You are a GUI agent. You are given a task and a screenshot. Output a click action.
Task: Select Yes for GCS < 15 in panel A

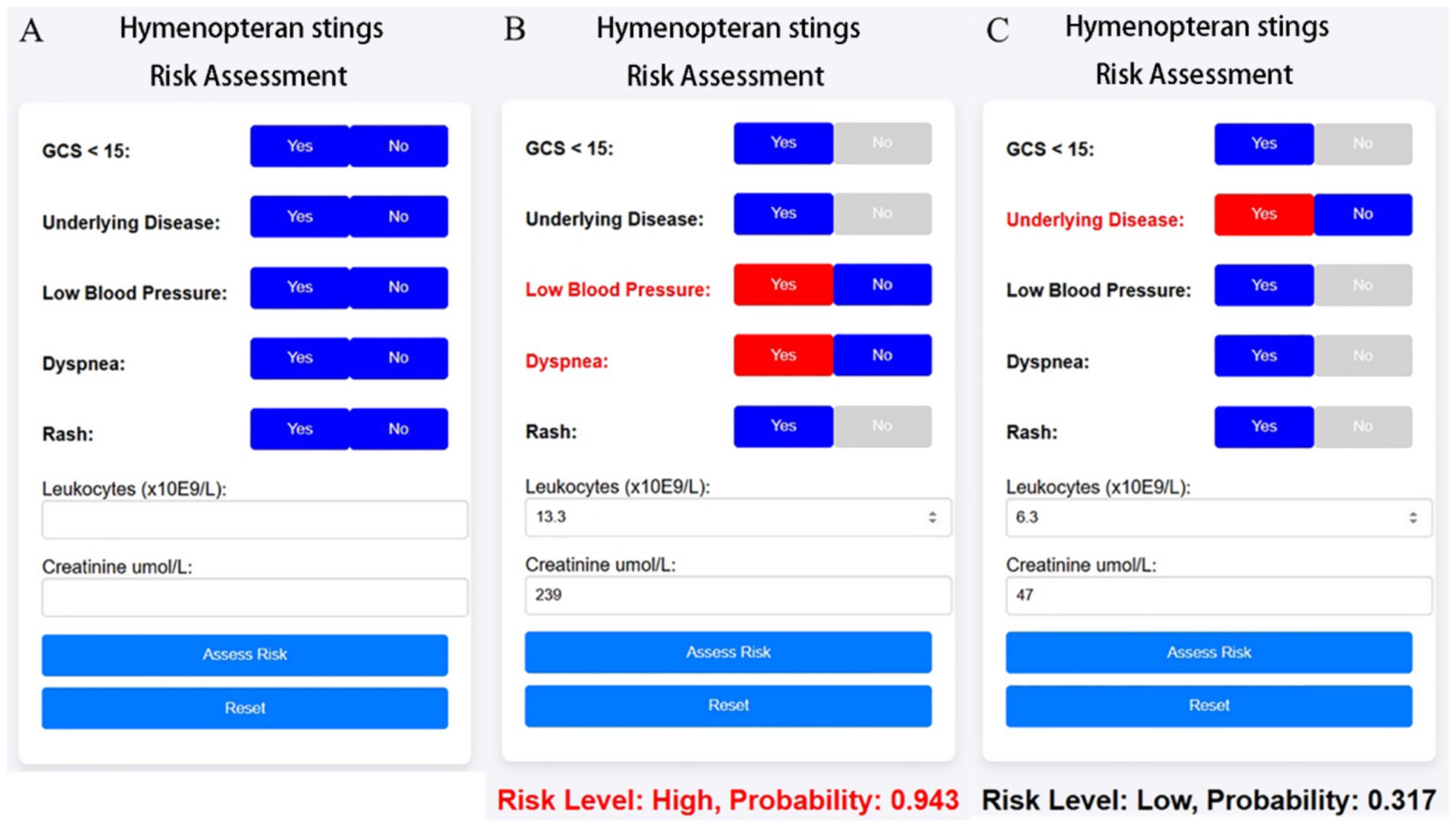(x=299, y=146)
